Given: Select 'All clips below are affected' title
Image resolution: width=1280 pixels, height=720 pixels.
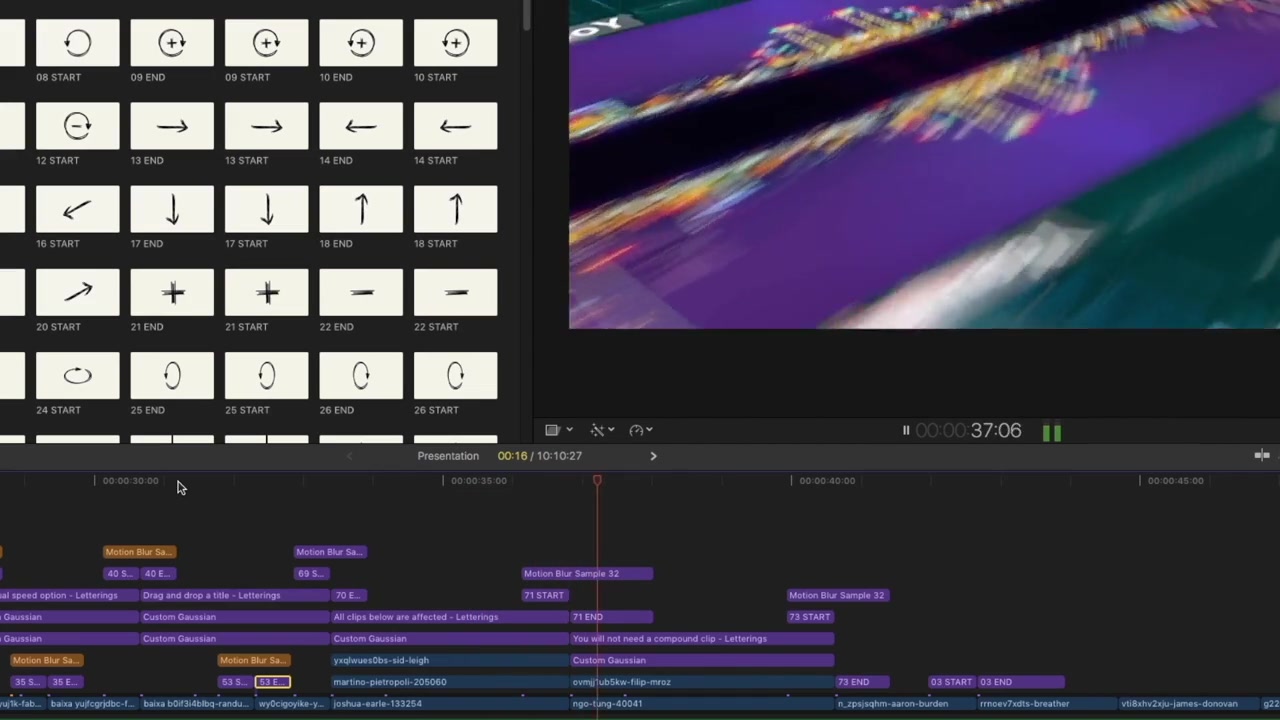Looking at the screenshot, I should click(450, 617).
